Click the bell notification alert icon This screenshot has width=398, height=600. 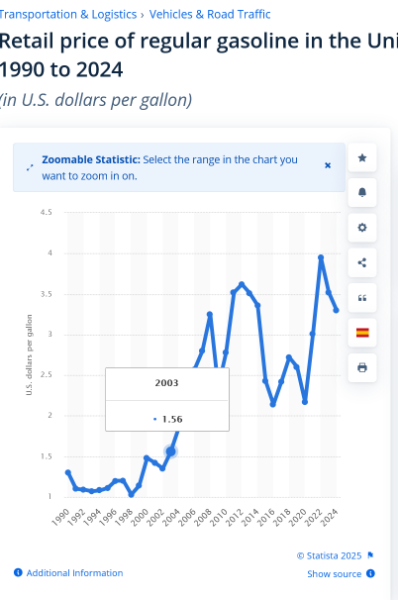(362, 192)
